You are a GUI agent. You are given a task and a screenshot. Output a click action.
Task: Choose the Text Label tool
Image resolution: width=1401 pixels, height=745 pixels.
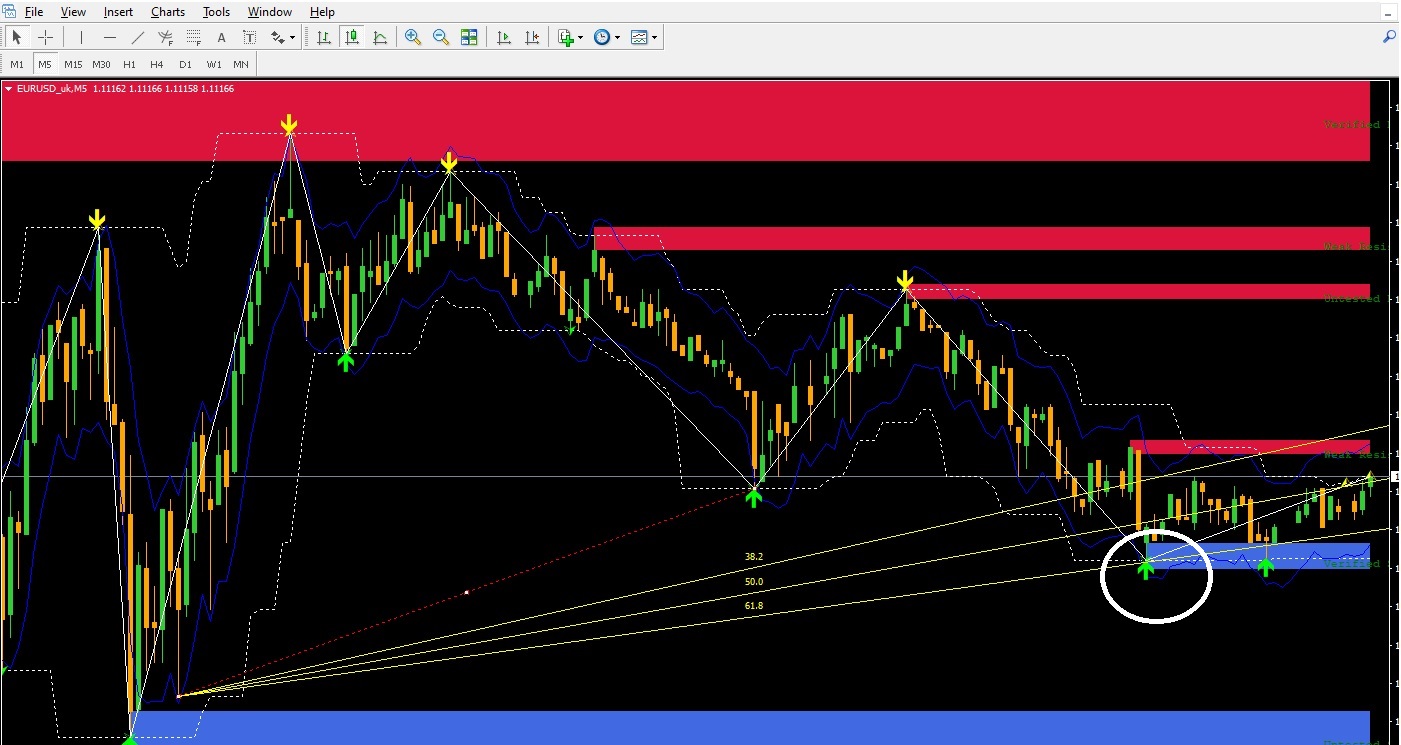pyautogui.click(x=250, y=37)
